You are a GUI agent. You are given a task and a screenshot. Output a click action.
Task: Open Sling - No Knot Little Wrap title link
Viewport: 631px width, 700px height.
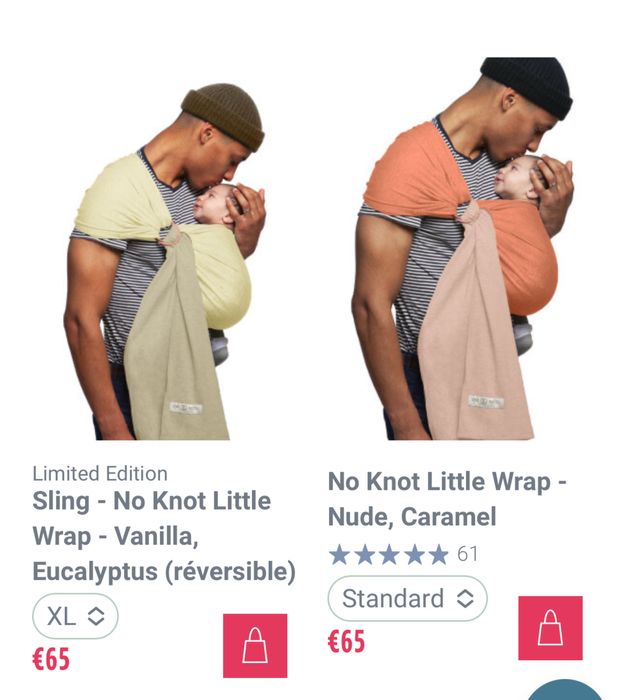point(164,536)
